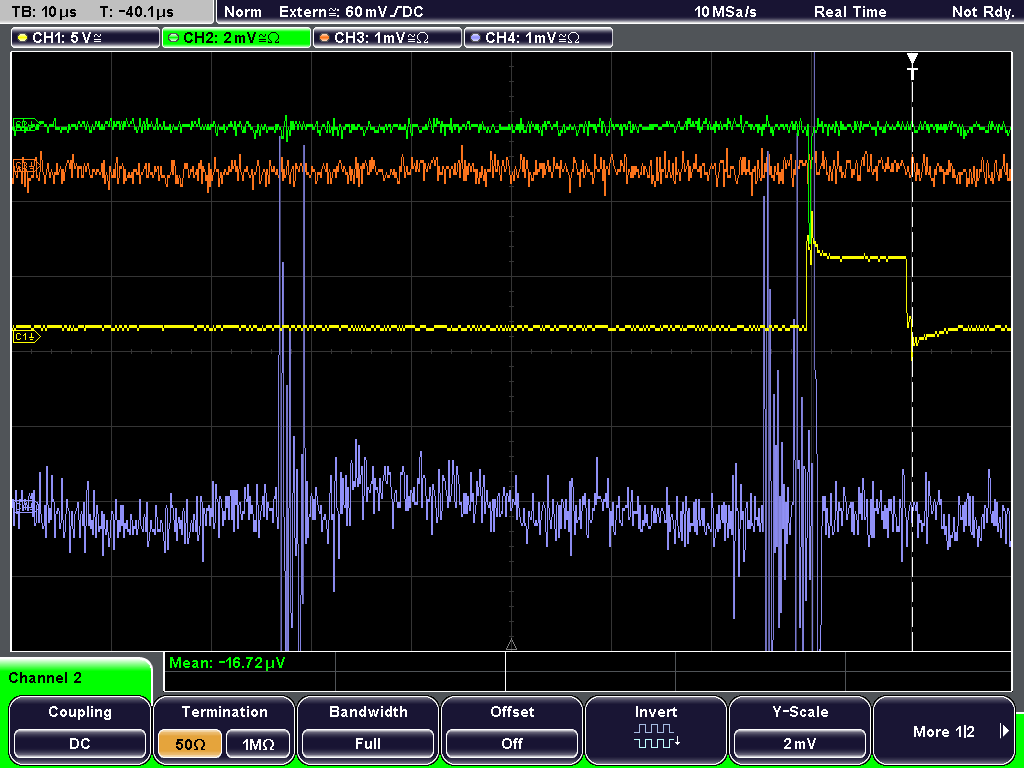Set termination to 50Ω
The image size is (1024, 768).
190,744
